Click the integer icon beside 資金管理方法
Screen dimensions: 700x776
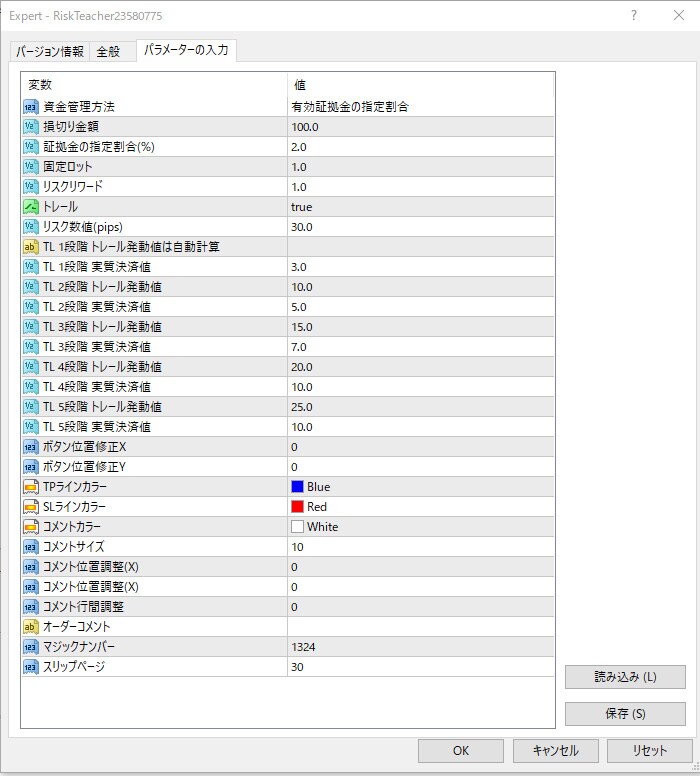tap(31, 107)
